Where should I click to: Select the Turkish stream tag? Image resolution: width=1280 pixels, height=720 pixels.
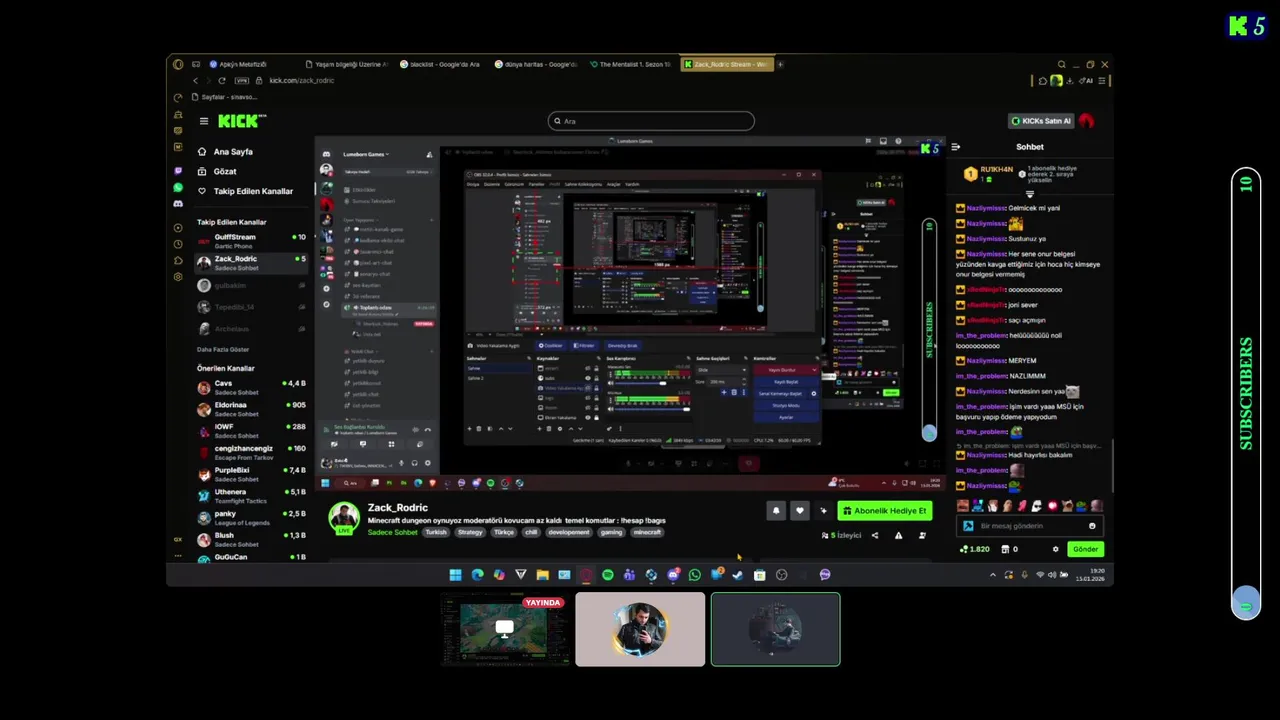click(x=436, y=532)
